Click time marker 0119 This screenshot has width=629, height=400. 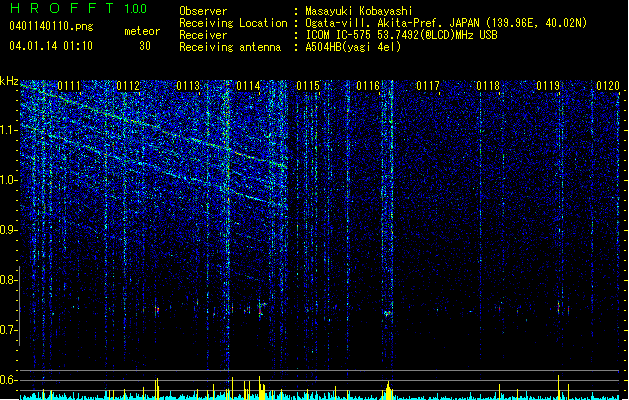coord(548,86)
